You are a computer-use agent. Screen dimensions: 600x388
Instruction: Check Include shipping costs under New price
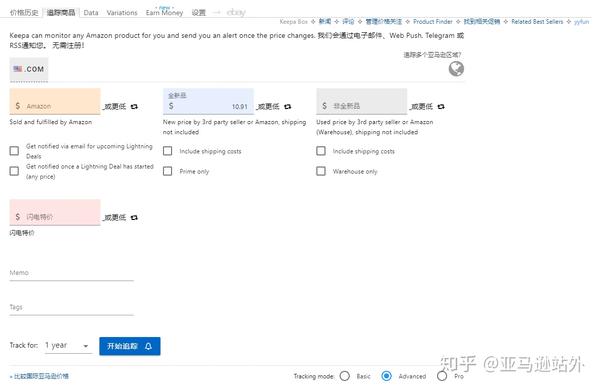[x=168, y=151]
